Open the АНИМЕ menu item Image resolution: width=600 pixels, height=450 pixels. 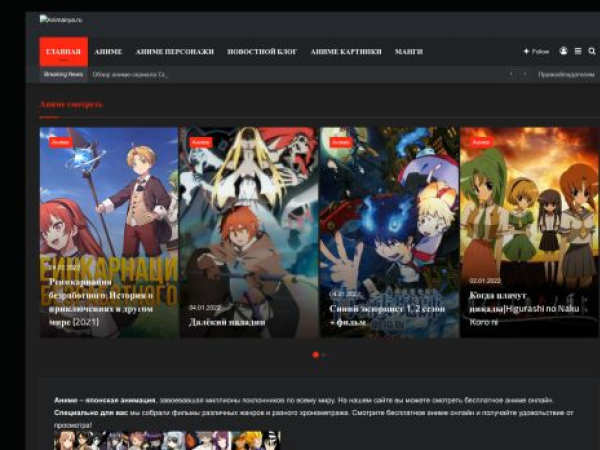pyautogui.click(x=108, y=52)
